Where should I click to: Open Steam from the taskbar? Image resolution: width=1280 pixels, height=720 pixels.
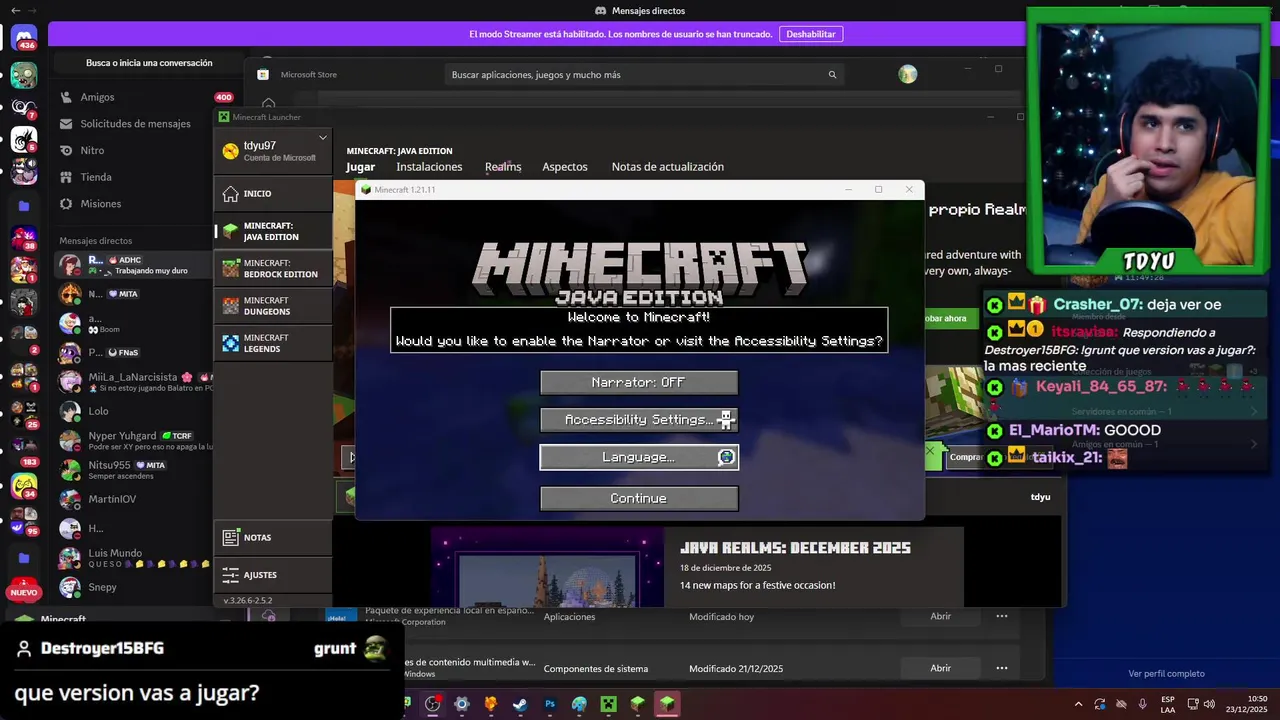click(x=520, y=704)
